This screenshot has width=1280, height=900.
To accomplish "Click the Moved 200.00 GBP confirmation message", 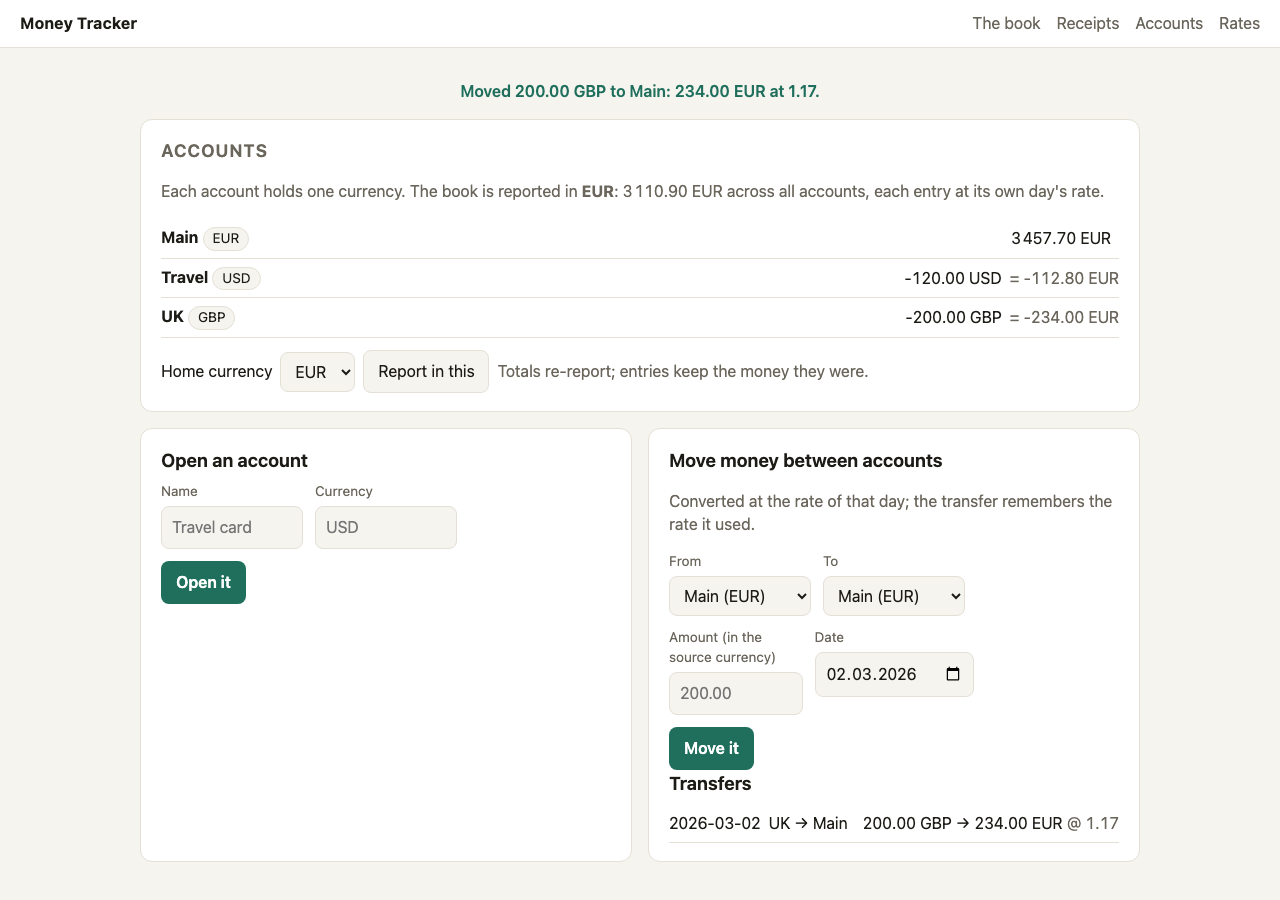I will (x=640, y=91).
